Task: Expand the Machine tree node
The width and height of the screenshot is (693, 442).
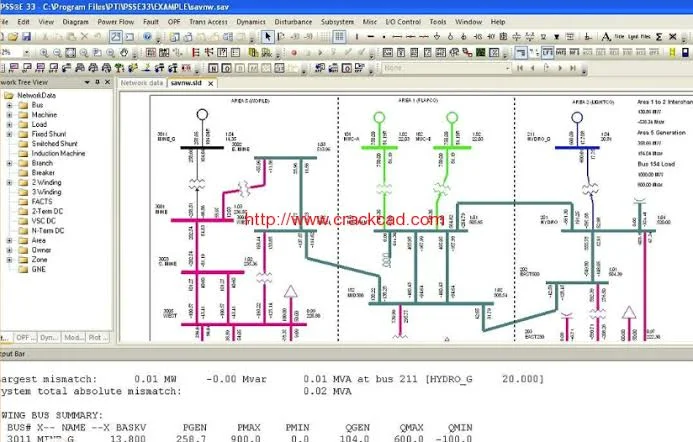Action: 9,115
